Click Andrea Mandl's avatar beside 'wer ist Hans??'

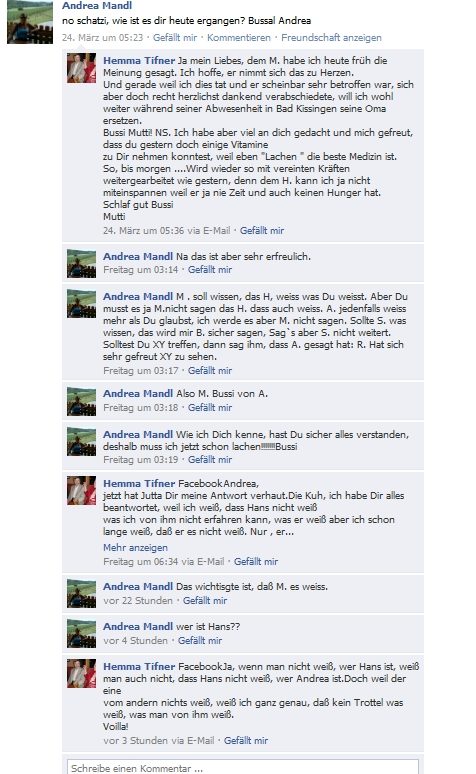pos(81,633)
